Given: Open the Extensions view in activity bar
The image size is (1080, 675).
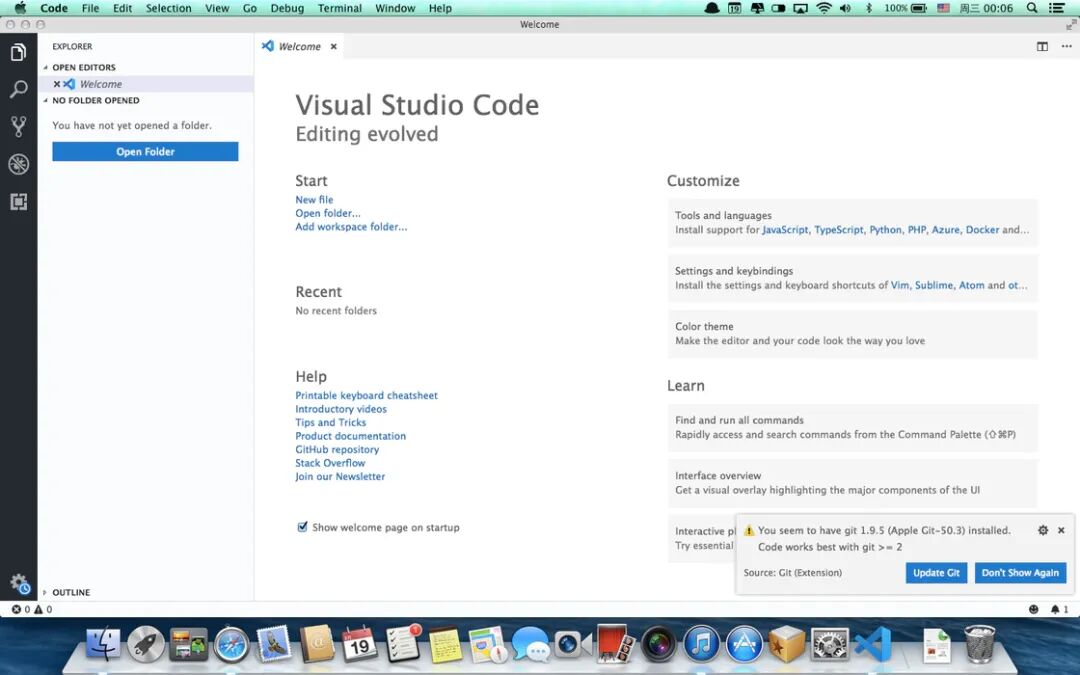Looking at the screenshot, I should [x=19, y=201].
